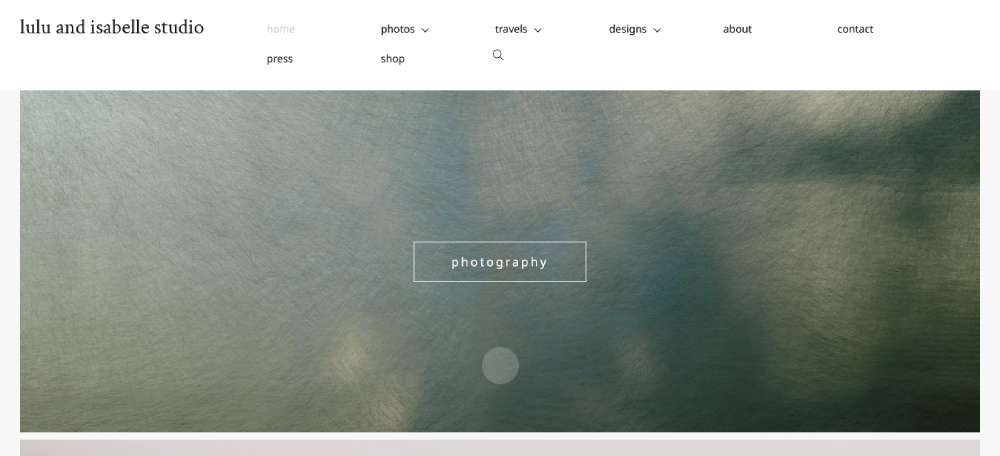Visit the about page
Viewport: 1000px width, 456px height.
(737, 29)
